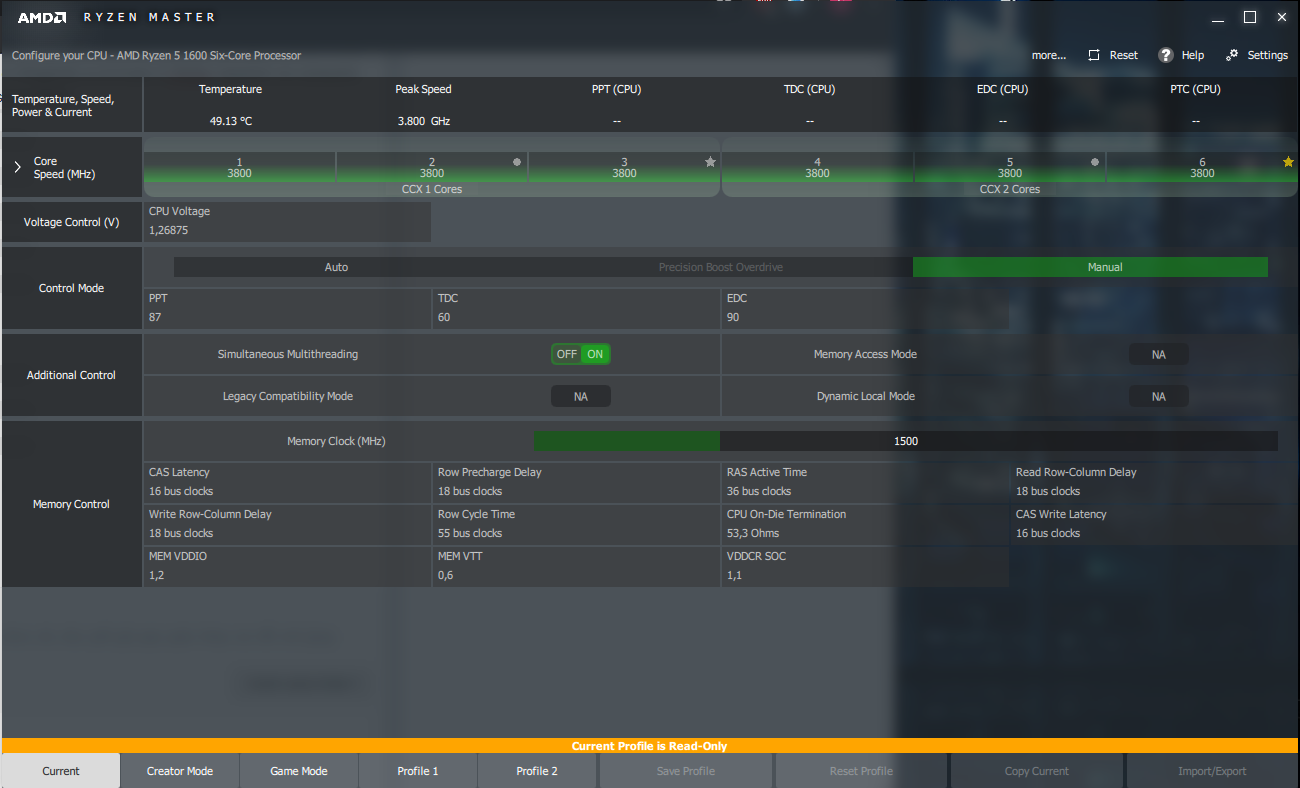Click the Reset icon in header

click(x=1094, y=55)
